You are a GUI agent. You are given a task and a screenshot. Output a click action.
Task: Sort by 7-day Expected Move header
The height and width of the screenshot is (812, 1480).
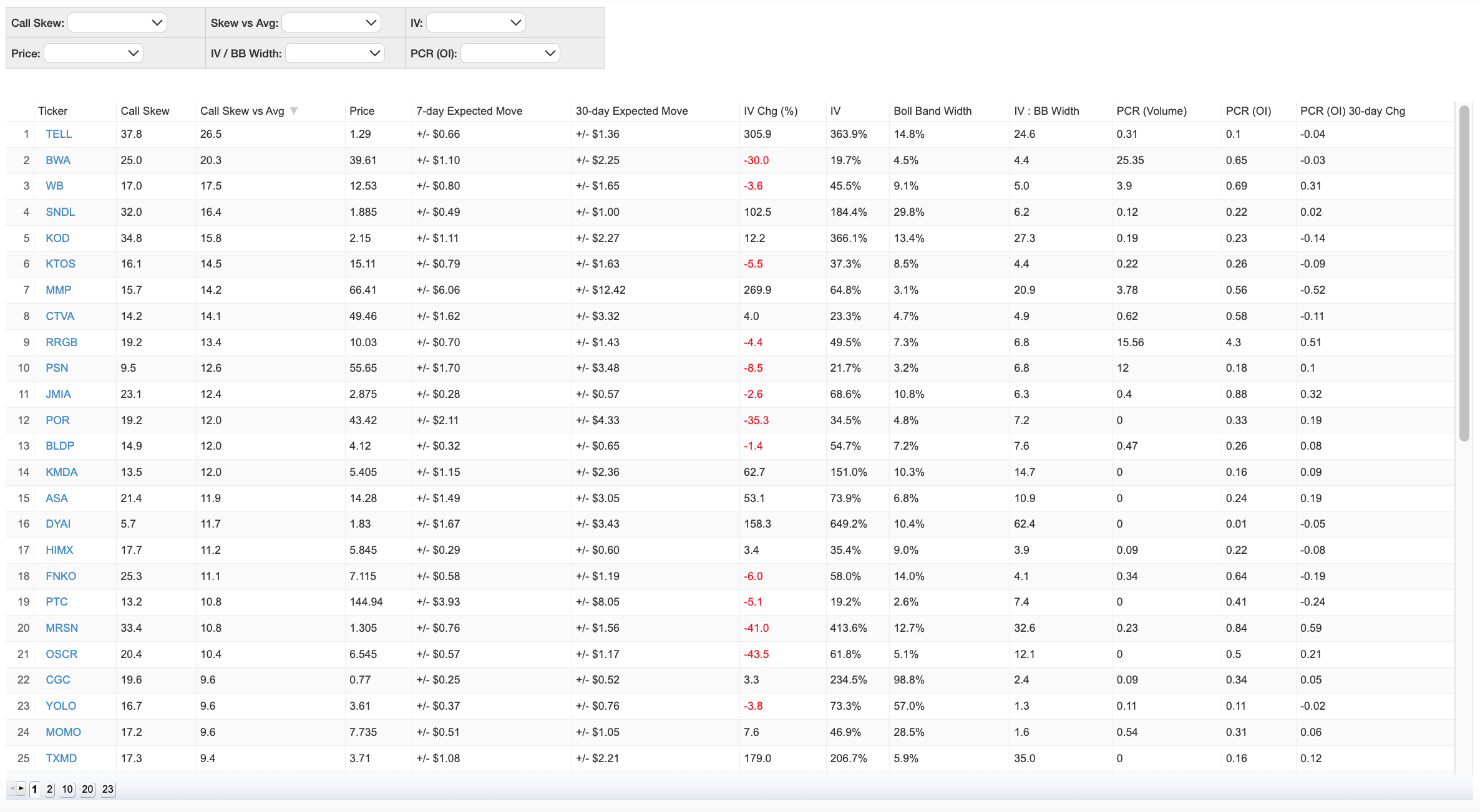tap(469, 111)
